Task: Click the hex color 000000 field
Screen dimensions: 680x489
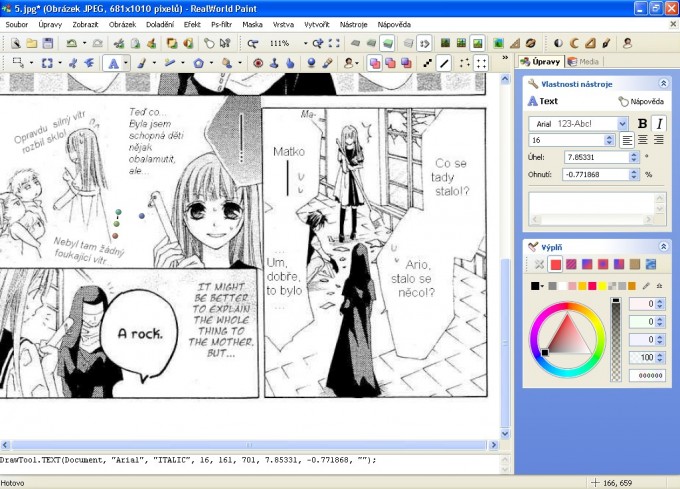Action: (647, 375)
